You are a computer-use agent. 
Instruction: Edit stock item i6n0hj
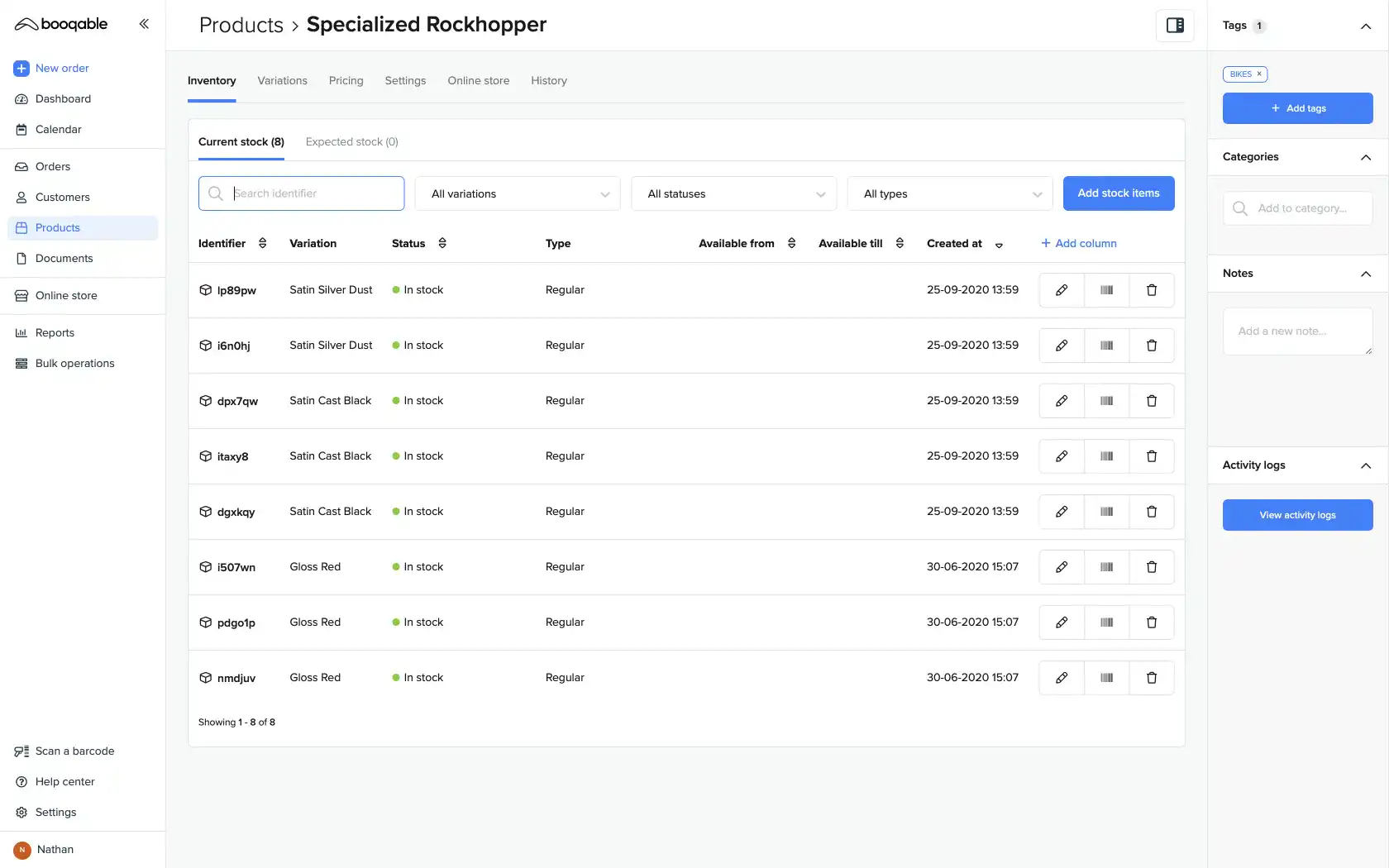[1062, 346]
